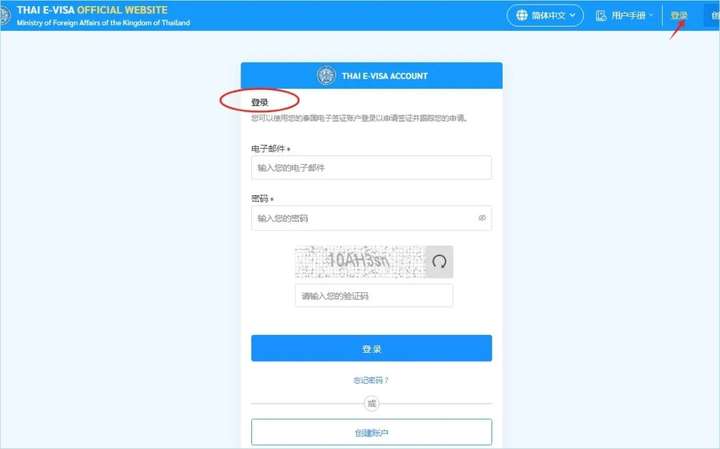Click the emblem in THAI E-VISA ACCOUNT banner

click(x=326, y=76)
